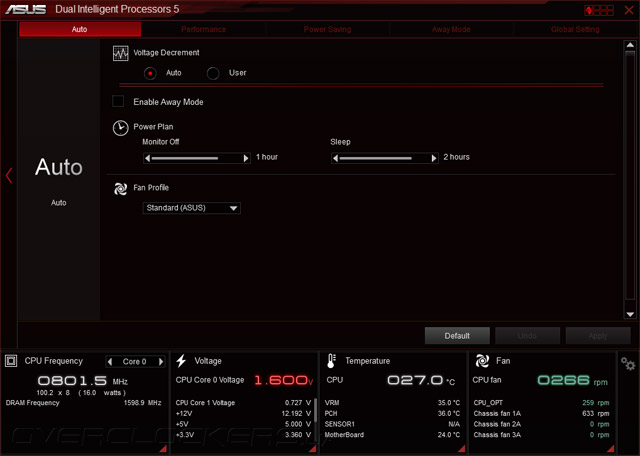Click the Chassis fan 2A row
The height and width of the screenshot is (456, 640).
541,424
